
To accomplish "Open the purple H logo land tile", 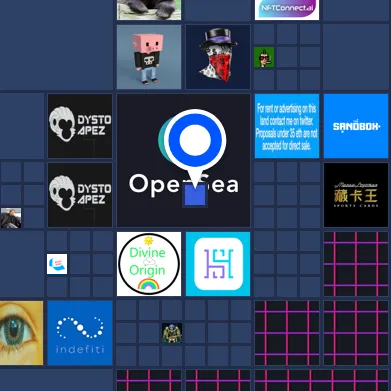I will pos(218,264).
